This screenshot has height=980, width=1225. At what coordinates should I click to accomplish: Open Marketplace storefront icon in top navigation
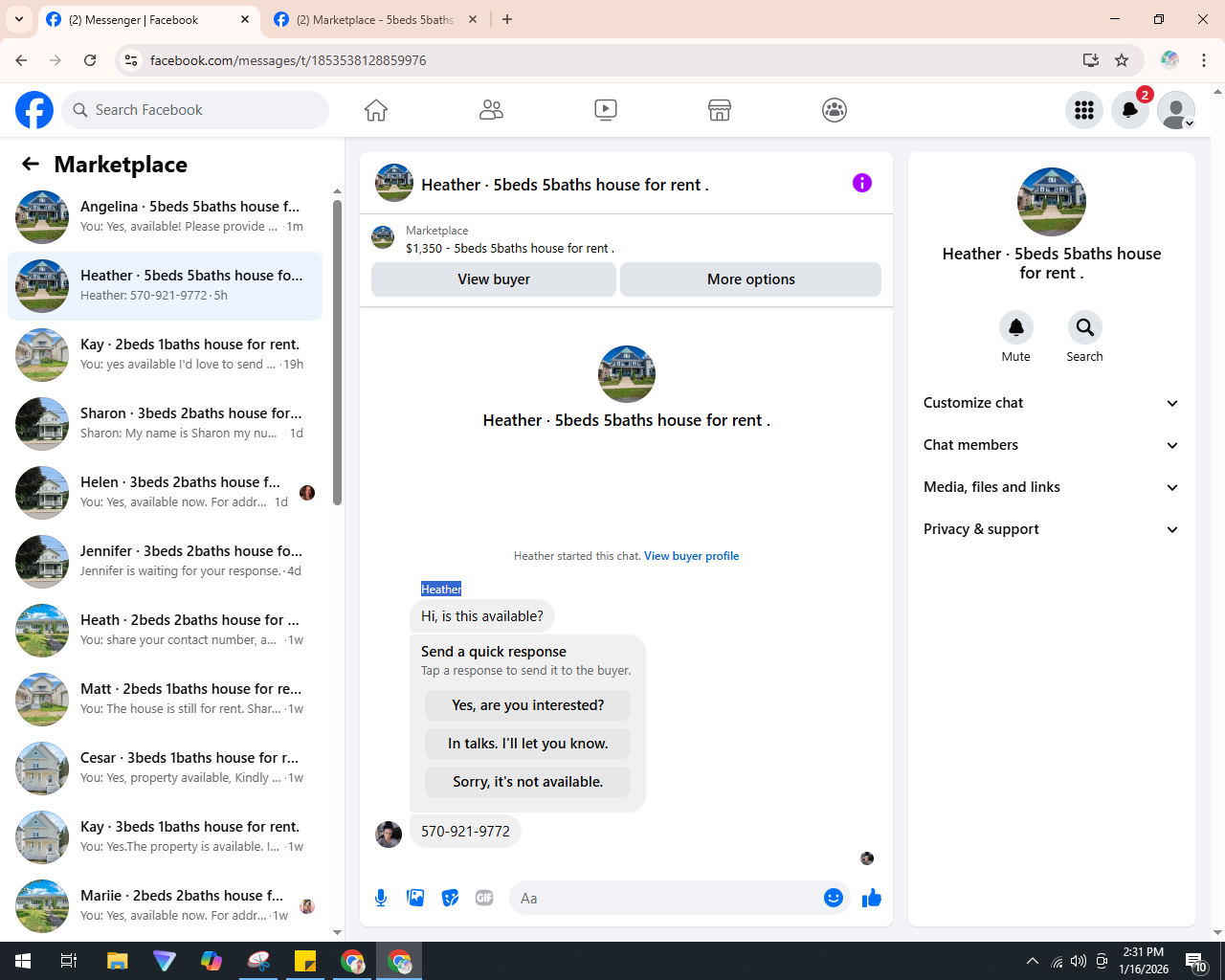point(720,110)
